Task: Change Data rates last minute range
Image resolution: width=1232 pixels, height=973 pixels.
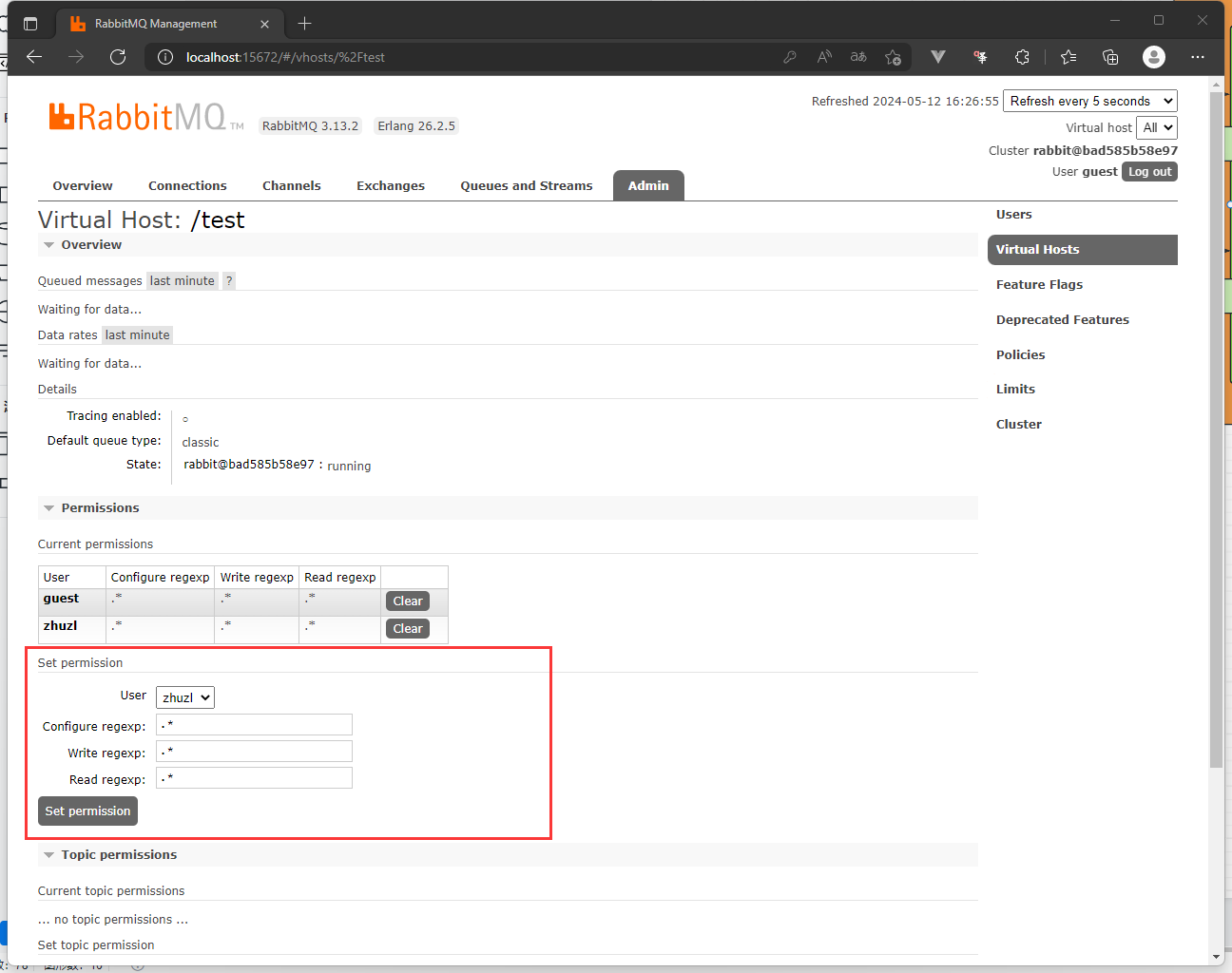Action: tap(137, 334)
